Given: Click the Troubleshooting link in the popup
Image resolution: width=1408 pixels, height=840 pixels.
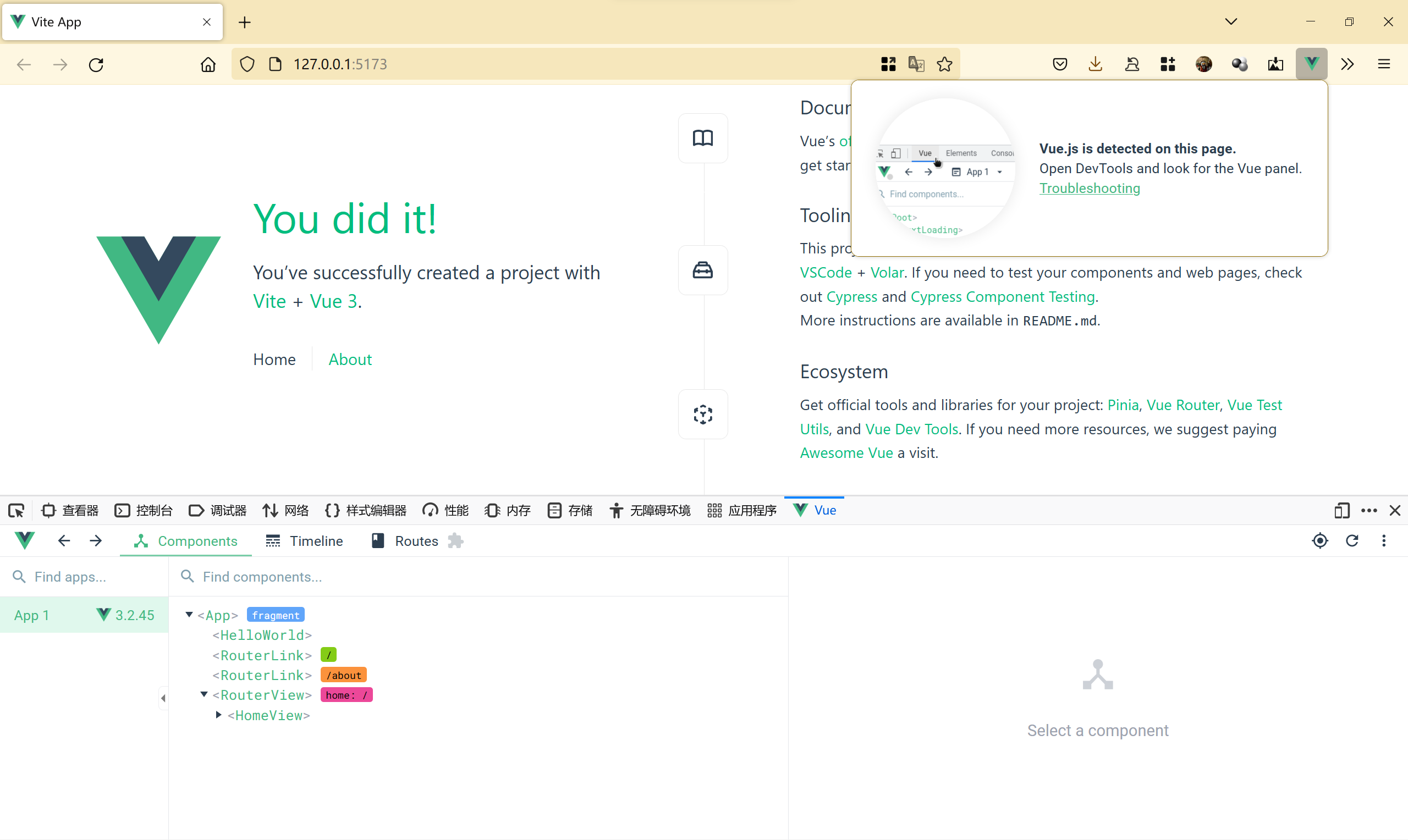Looking at the screenshot, I should coord(1089,188).
